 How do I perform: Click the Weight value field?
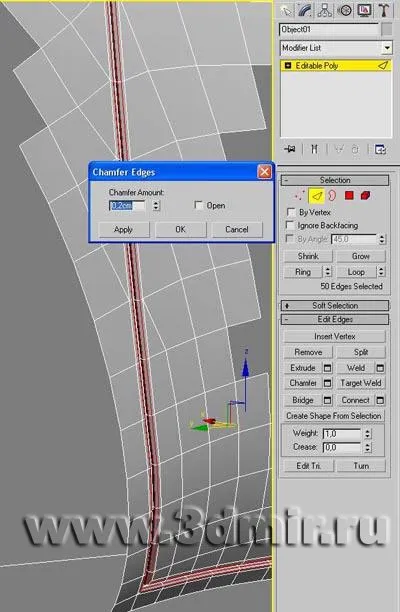tap(342, 434)
